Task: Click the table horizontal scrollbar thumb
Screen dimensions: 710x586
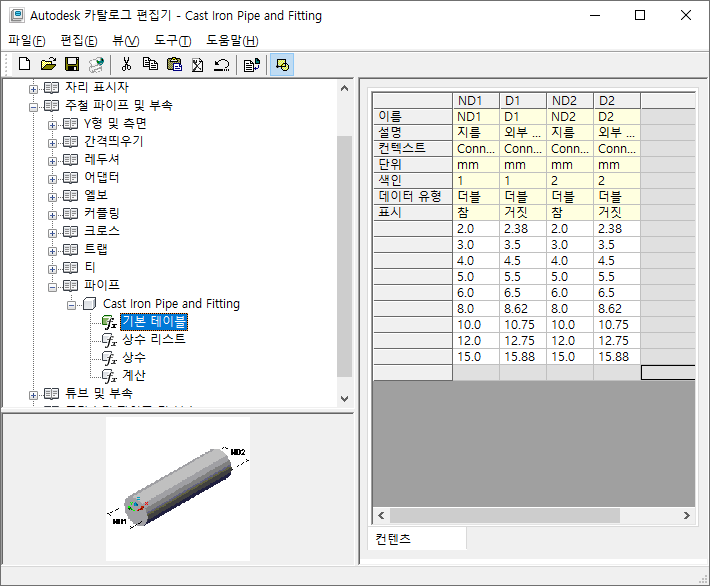Action: point(505,515)
